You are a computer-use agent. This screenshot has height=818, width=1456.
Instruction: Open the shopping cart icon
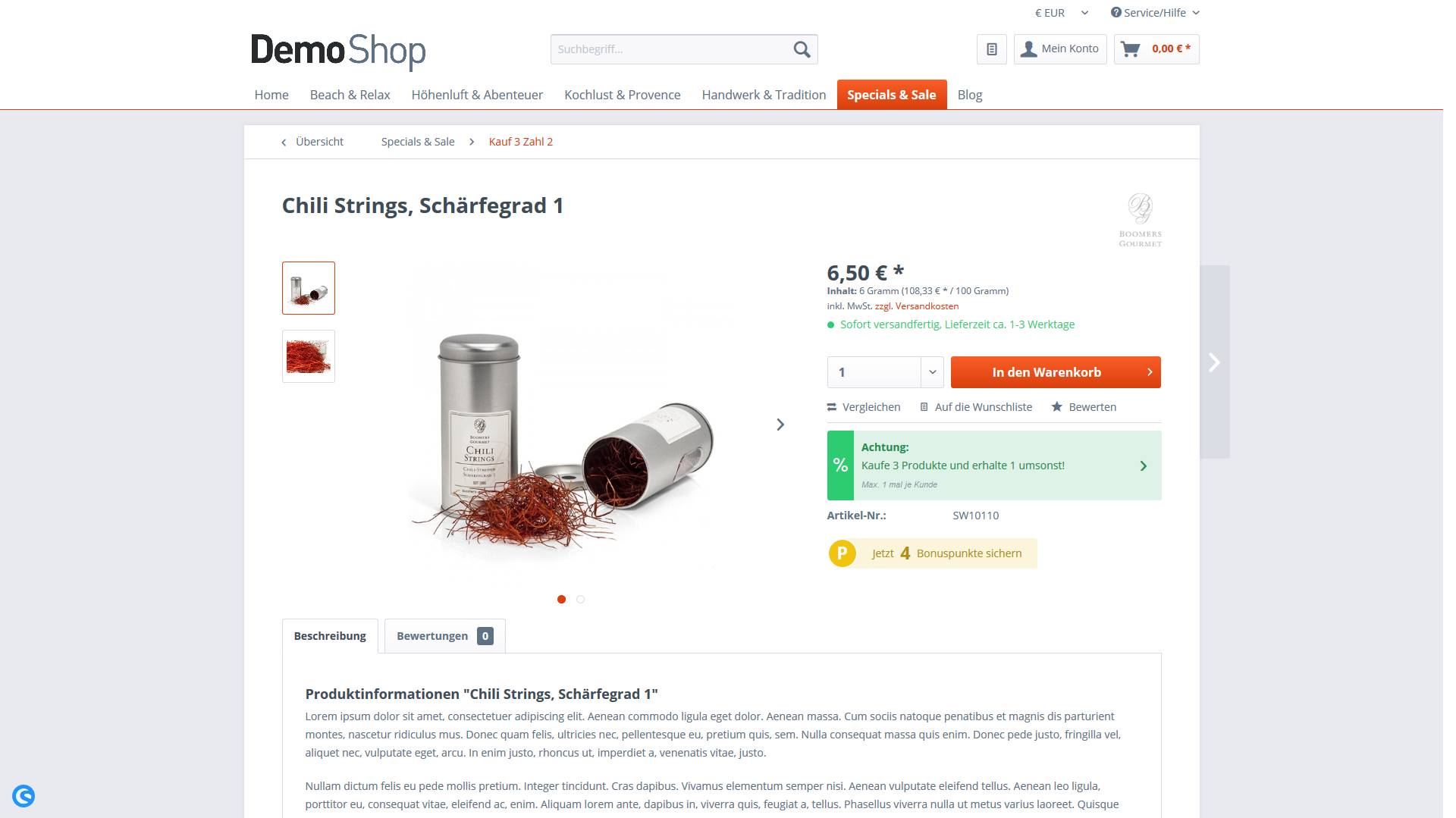tap(1131, 49)
